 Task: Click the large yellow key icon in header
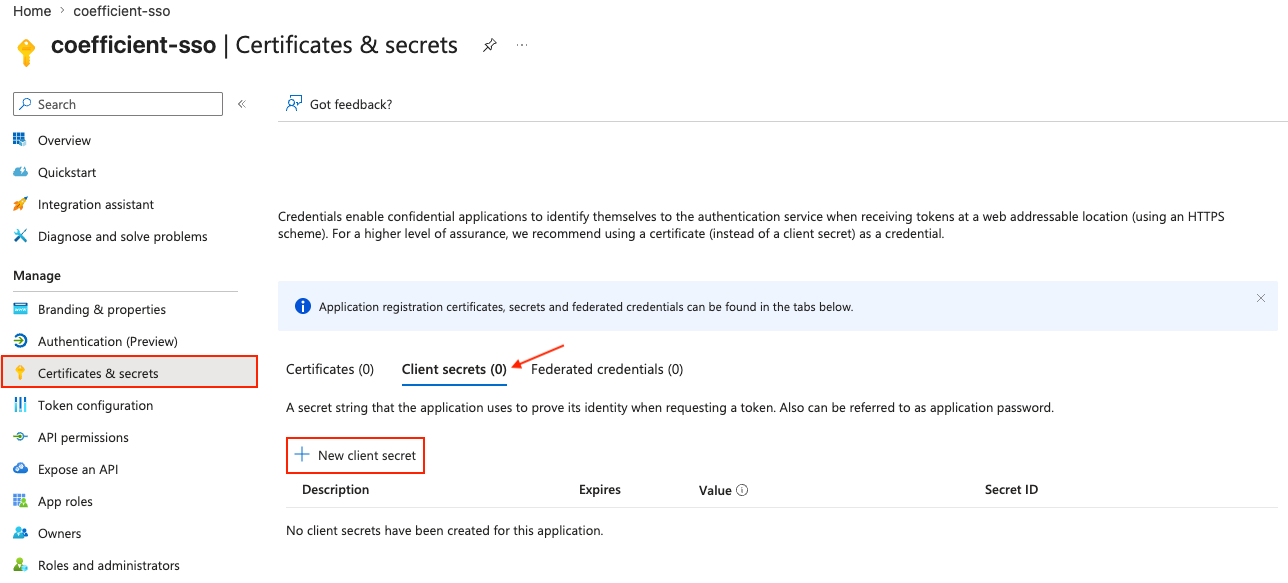click(x=27, y=51)
